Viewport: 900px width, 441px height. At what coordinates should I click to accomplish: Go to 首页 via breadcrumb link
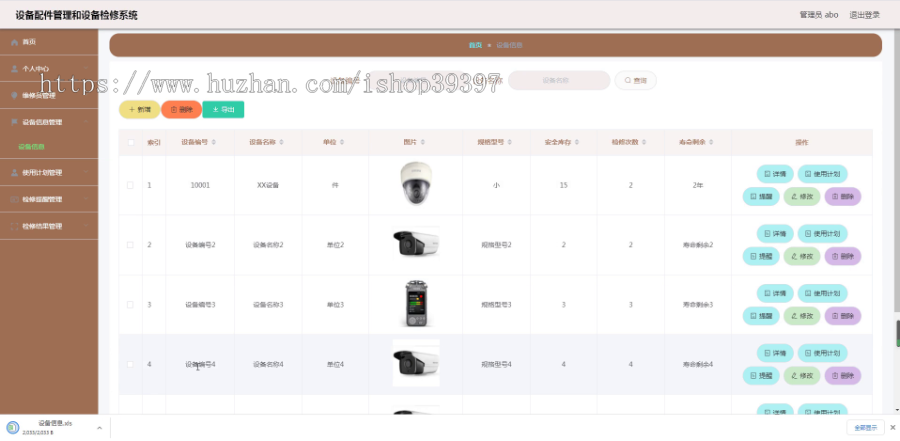(475, 45)
